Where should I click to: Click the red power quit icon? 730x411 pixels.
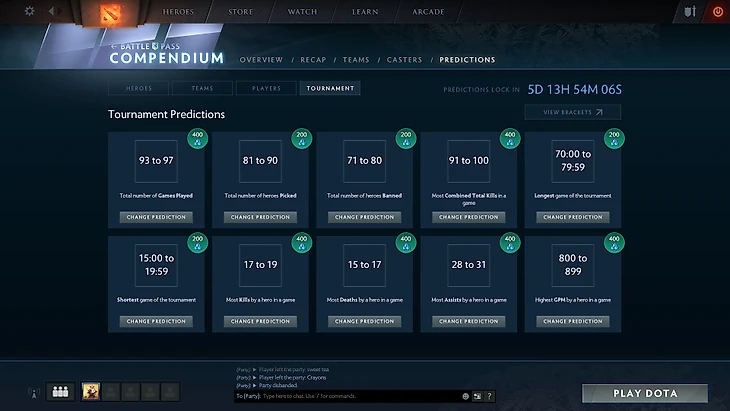coord(717,12)
